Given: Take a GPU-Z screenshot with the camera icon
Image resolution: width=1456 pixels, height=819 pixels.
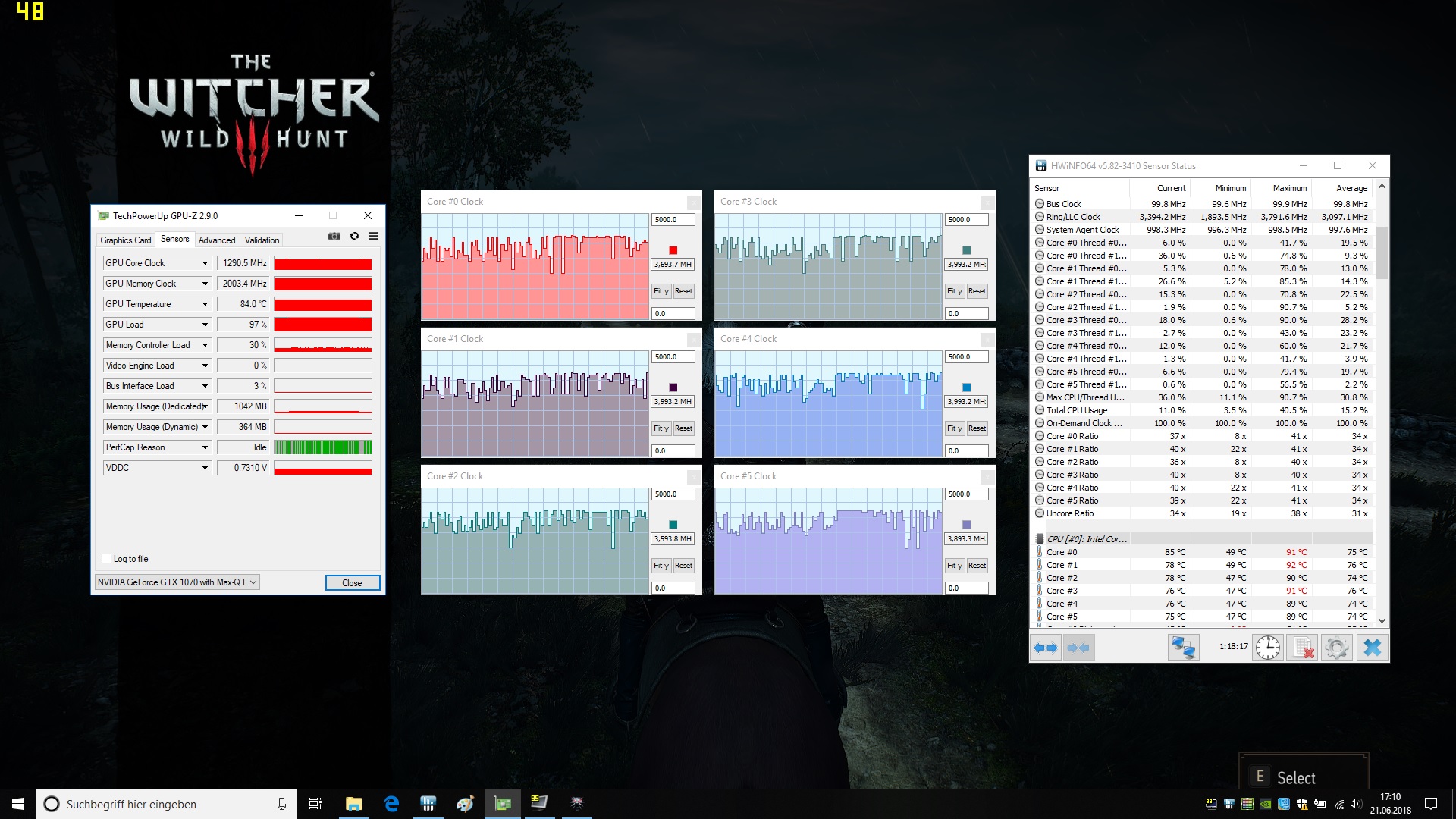Looking at the screenshot, I should pos(334,237).
